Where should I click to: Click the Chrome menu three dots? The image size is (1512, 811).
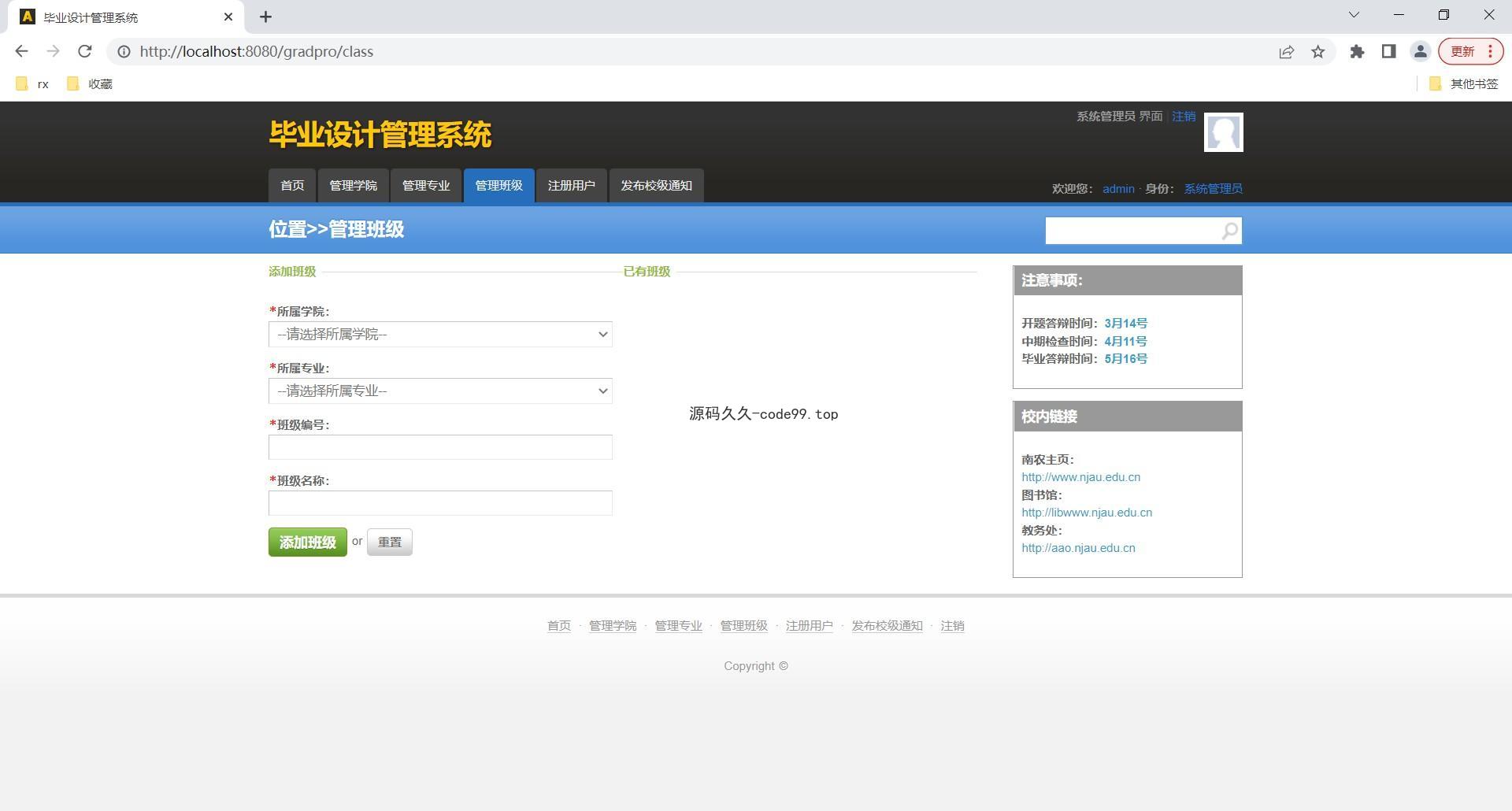[1490, 51]
